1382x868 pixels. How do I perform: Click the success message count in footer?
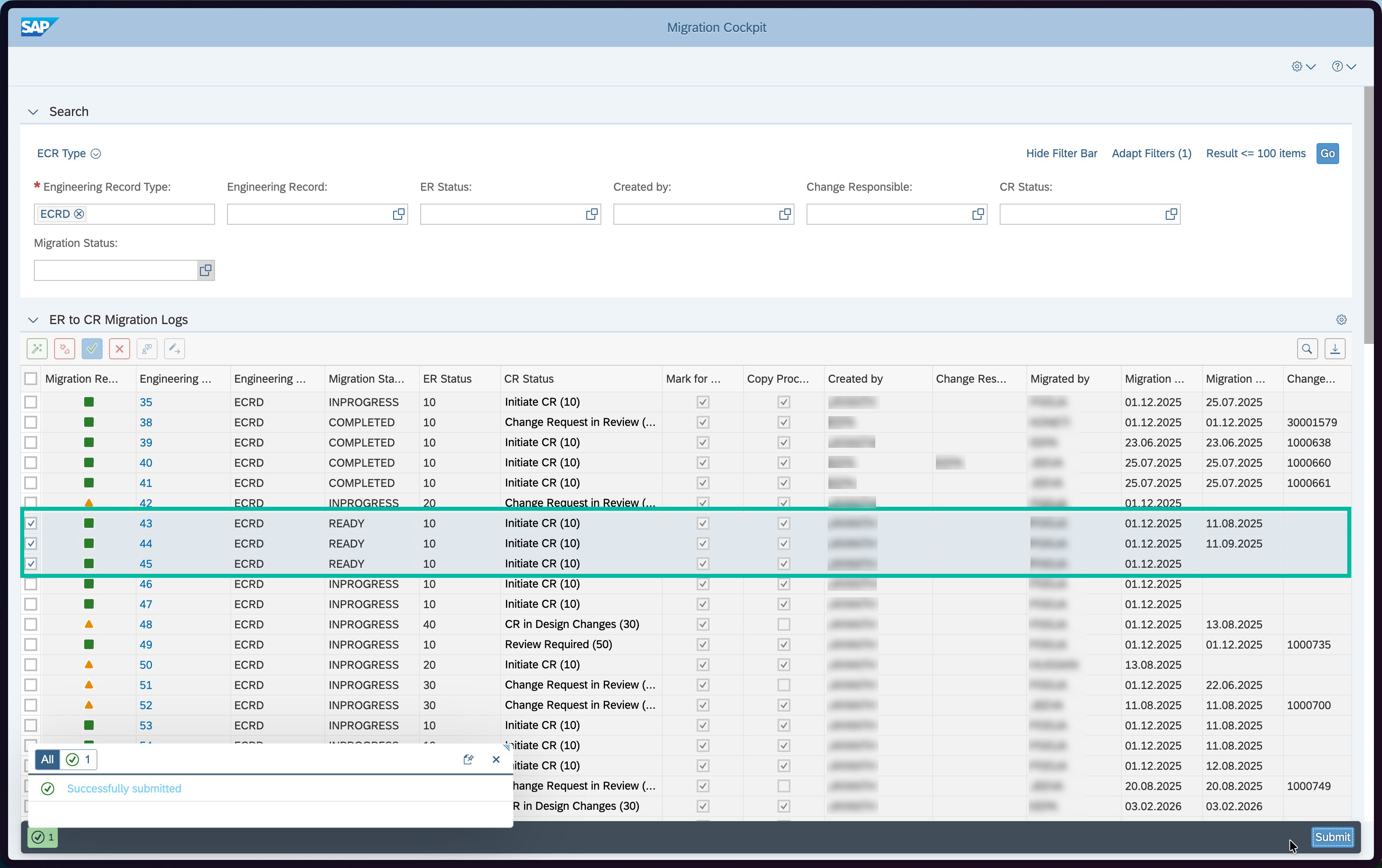pyautogui.click(x=43, y=837)
